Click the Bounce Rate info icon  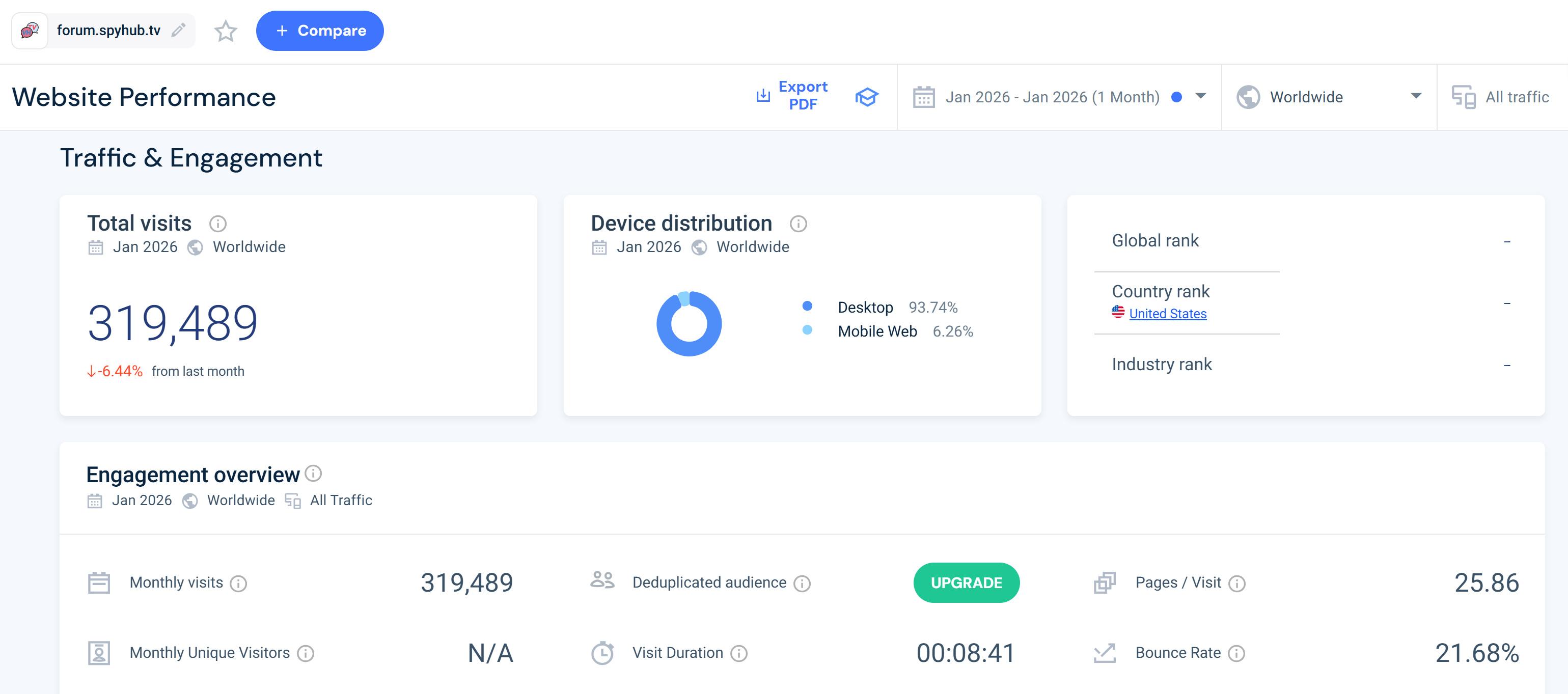[1236, 654]
